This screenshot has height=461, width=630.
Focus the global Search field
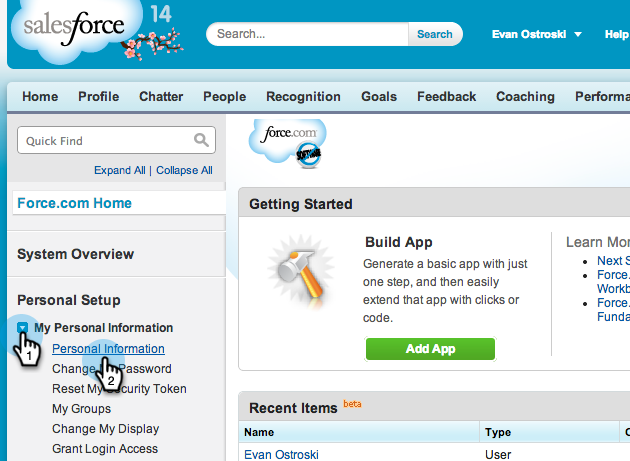307,34
